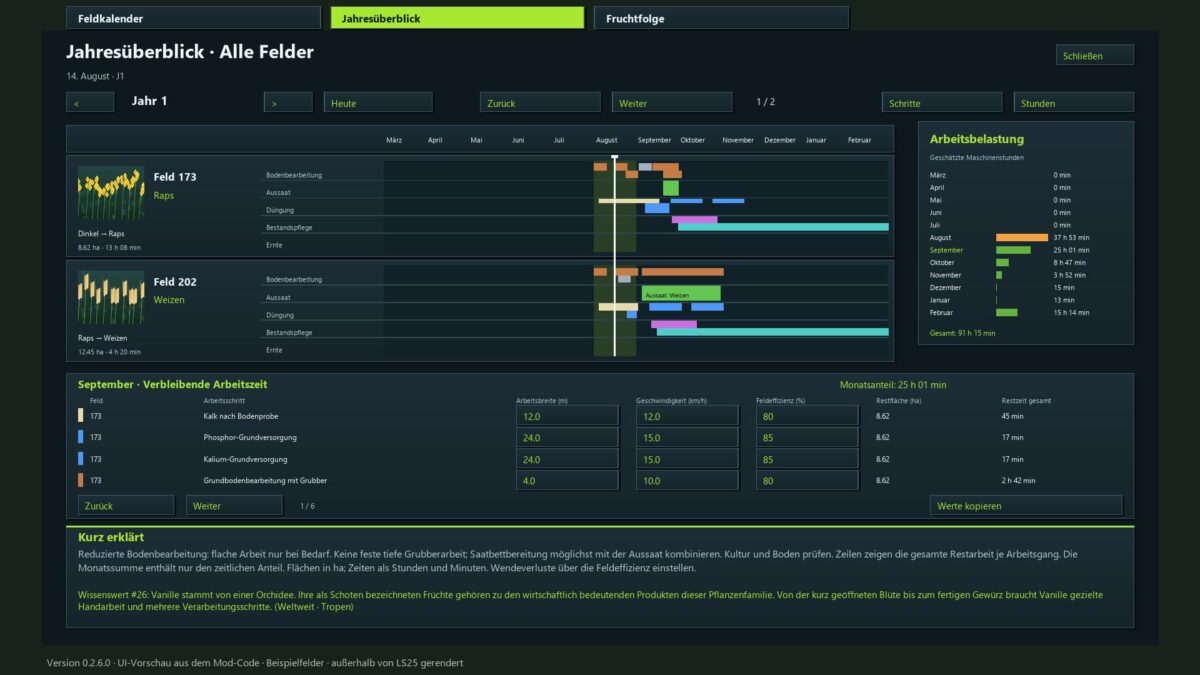Click the Raps → Weizen rotation label
Image resolution: width=1200 pixels, height=675 pixels.
click(102, 338)
